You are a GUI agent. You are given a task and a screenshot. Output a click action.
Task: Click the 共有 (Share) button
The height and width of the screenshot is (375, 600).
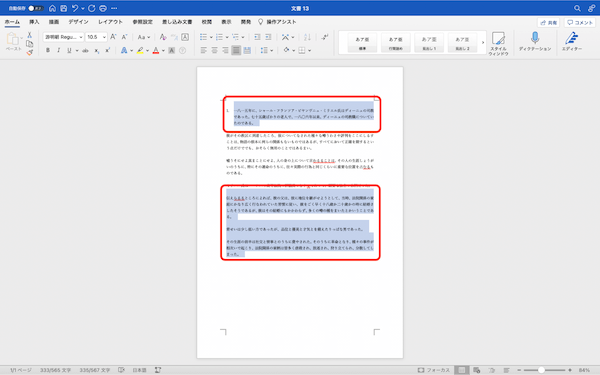click(548, 23)
